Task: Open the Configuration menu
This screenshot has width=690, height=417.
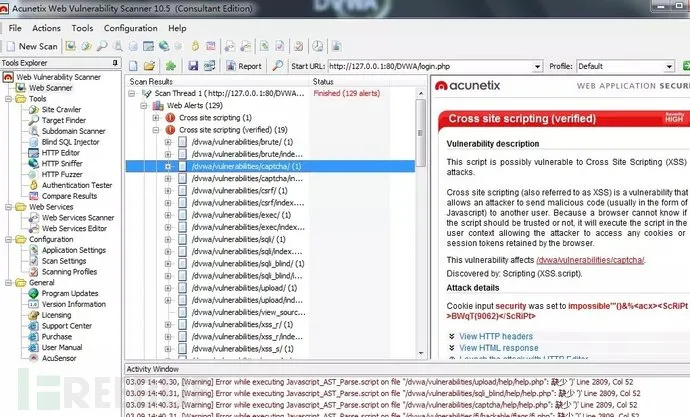Action: point(131,28)
